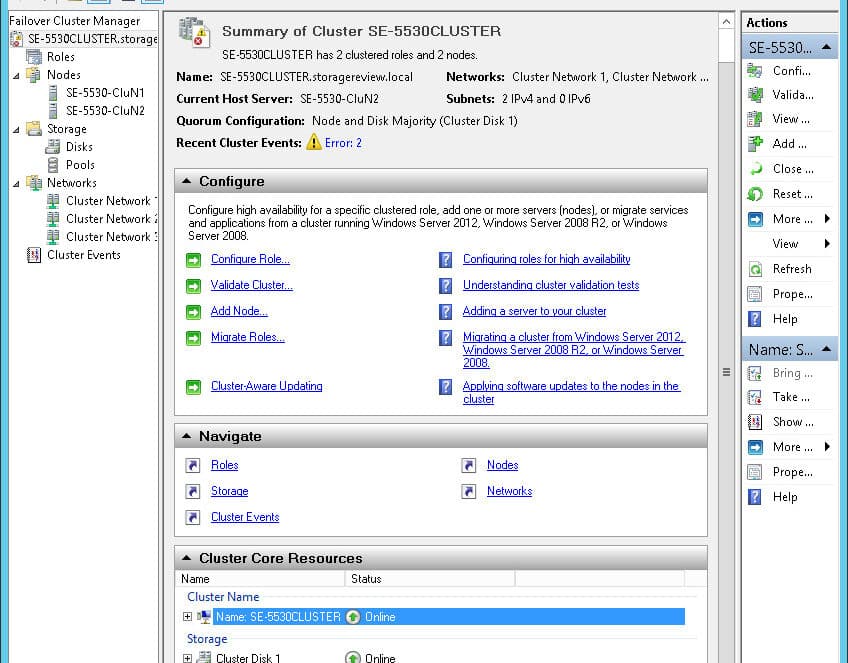Select Cluster Network 3 in the tree
Image resolution: width=848 pixels, height=663 pixels.
point(111,237)
